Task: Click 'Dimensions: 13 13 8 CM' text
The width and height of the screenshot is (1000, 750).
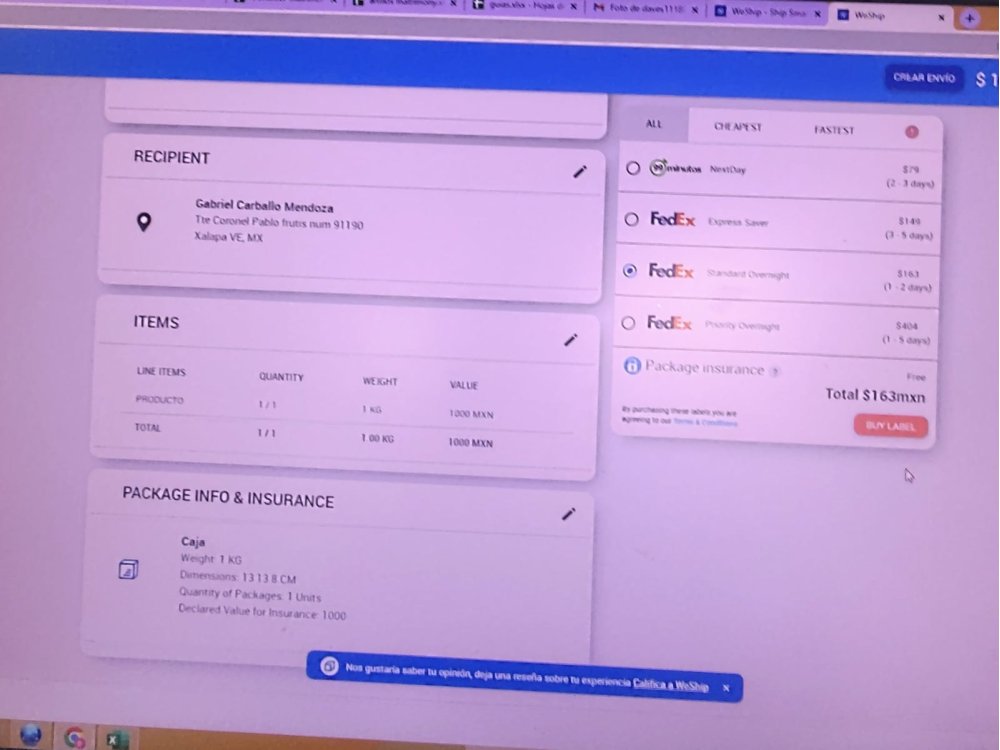Action: point(237,577)
